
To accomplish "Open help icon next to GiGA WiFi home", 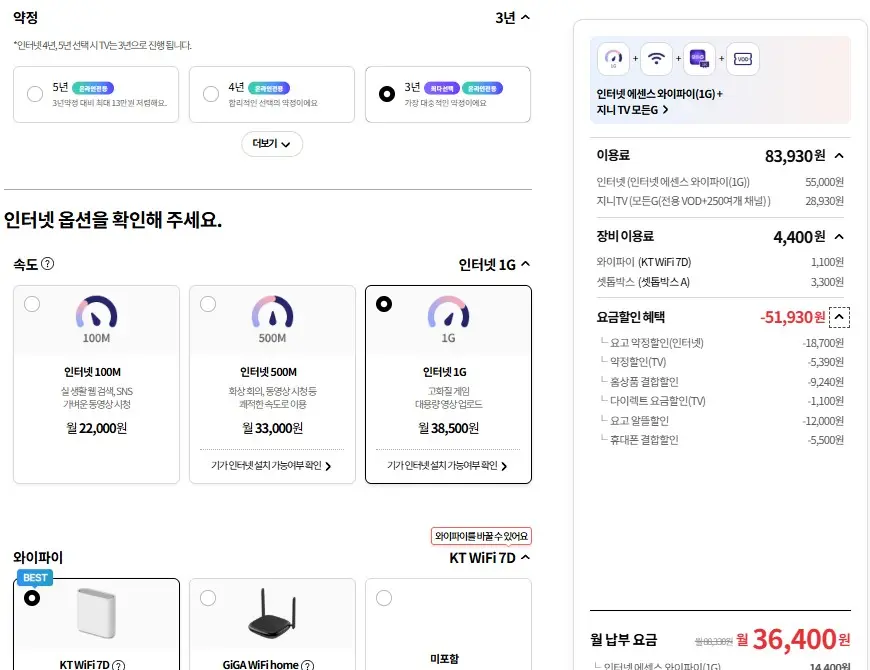I will click(307, 665).
